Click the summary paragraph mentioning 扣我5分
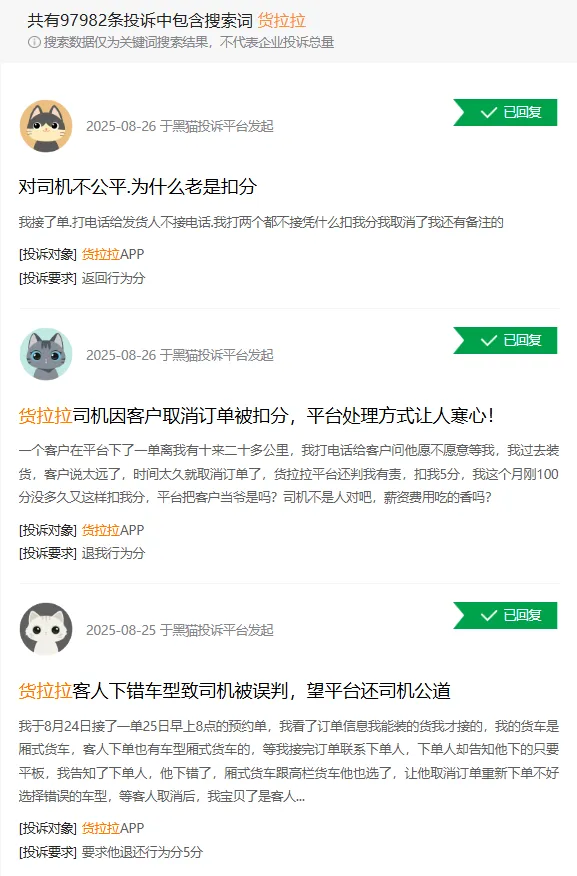The width and height of the screenshot is (577, 876). coord(289,474)
